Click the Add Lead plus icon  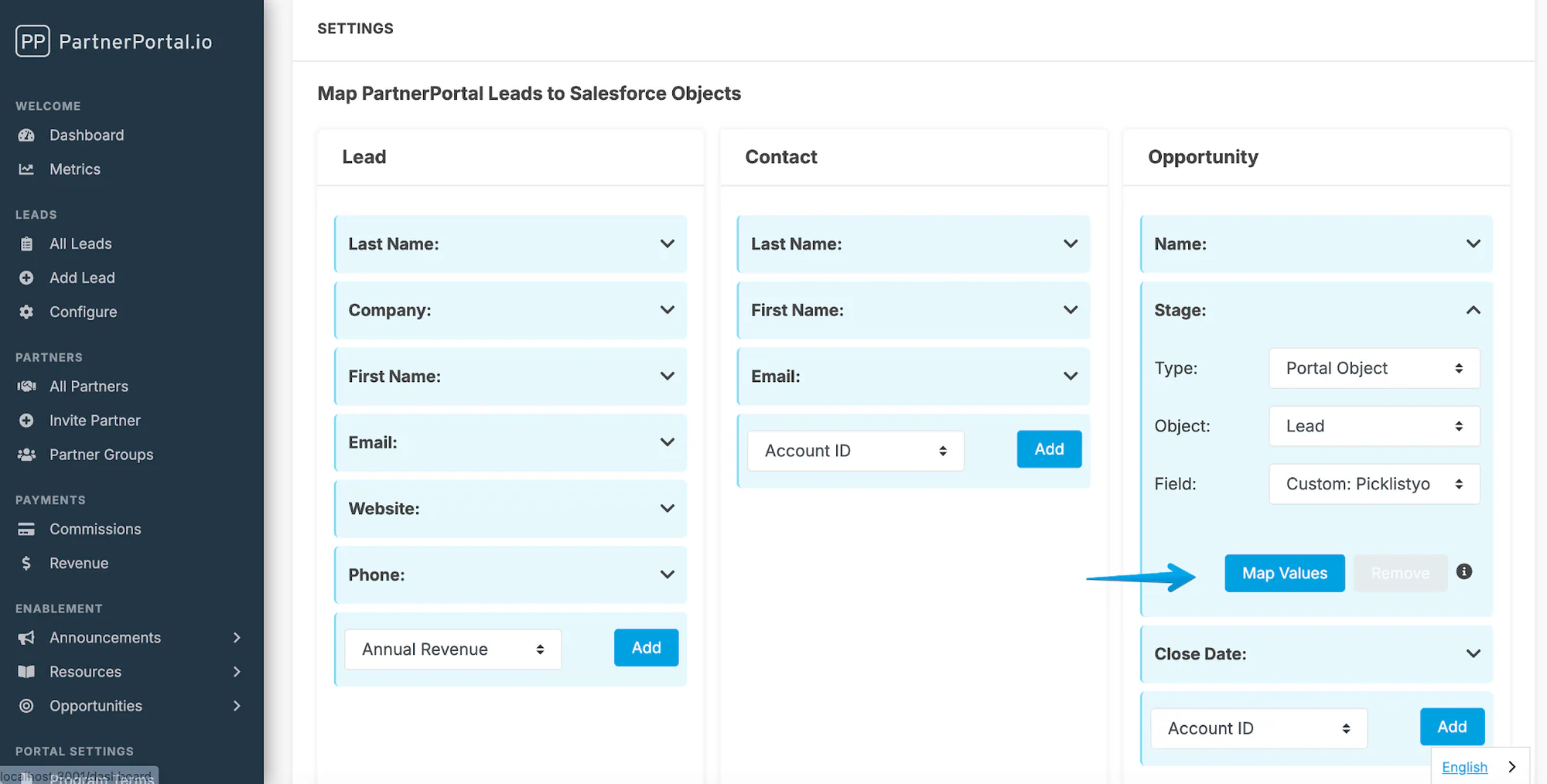[x=26, y=278]
